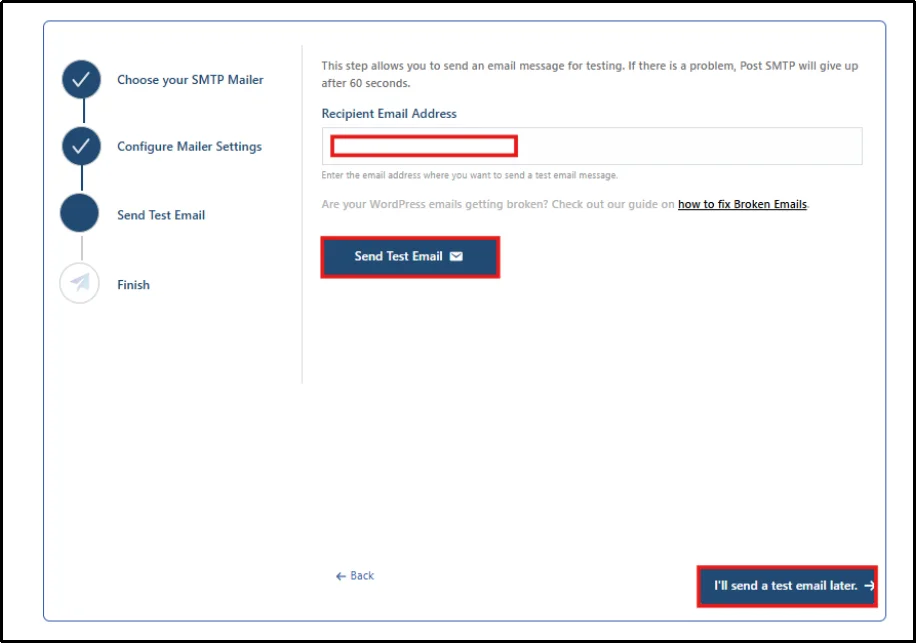The width and height of the screenshot is (917, 644).
Task: Click the Send Test Email step circle
Action: tap(80, 213)
